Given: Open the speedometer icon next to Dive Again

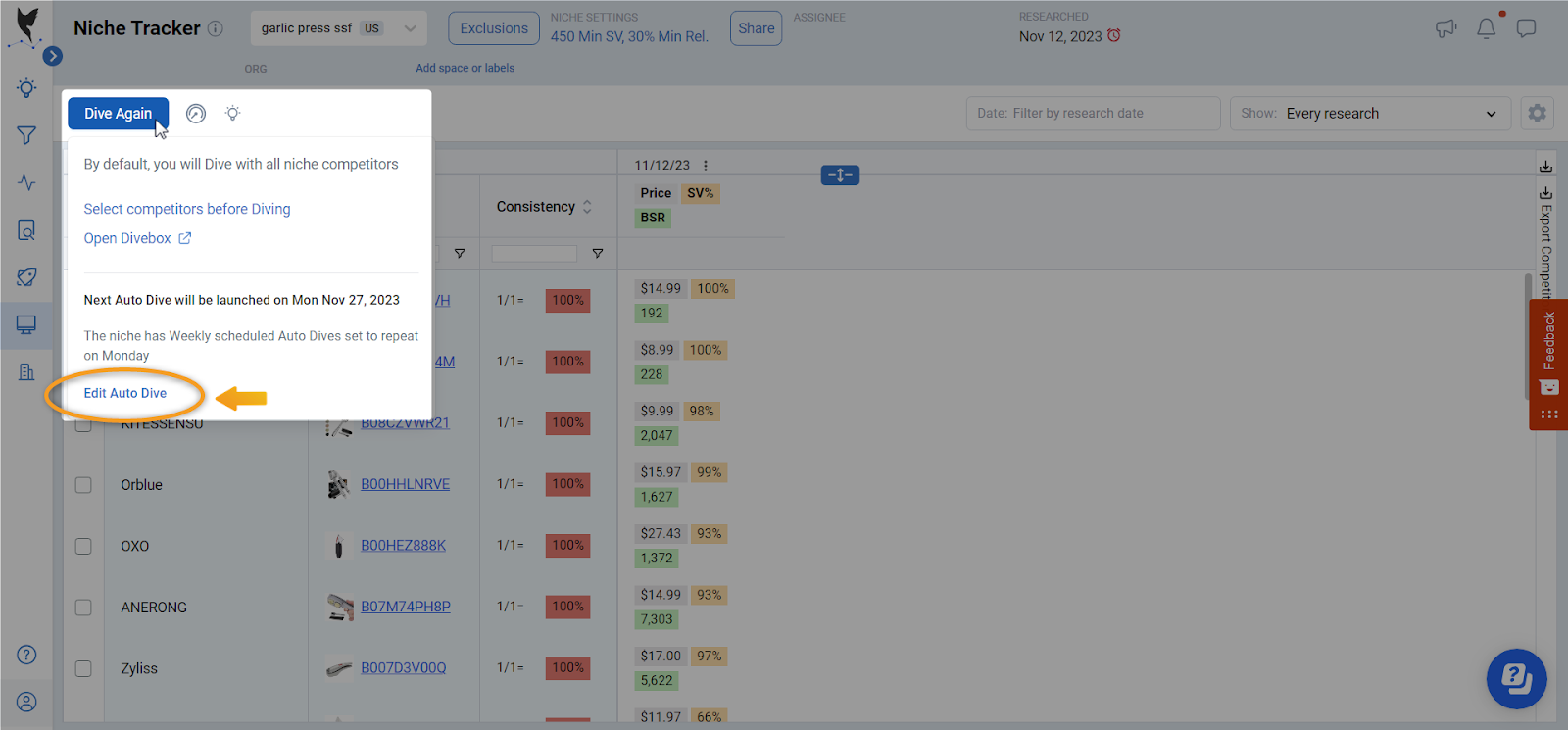Looking at the screenshot, I should tap(196, 114).
